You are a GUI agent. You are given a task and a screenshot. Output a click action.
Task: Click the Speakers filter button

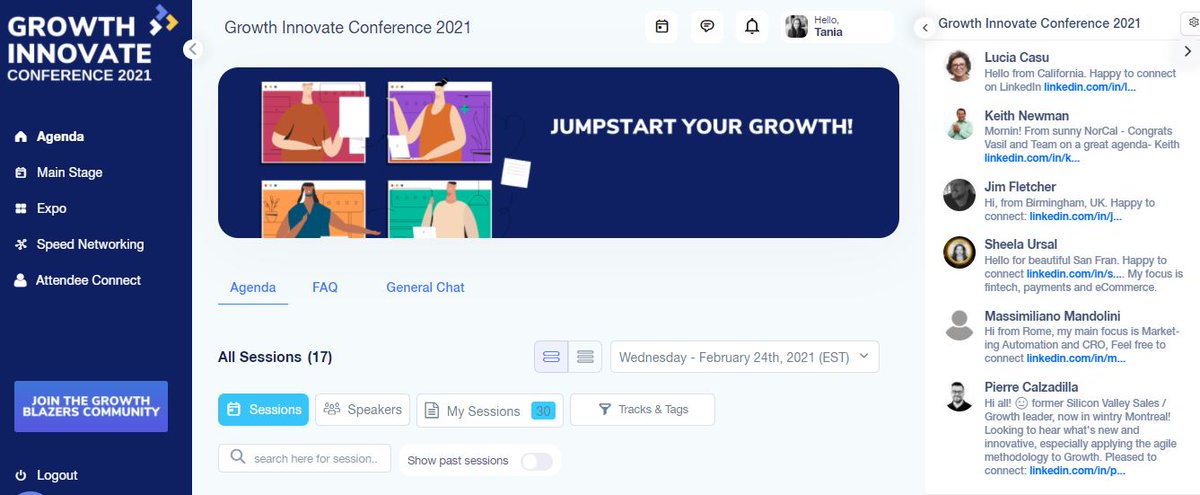point(362,409)
